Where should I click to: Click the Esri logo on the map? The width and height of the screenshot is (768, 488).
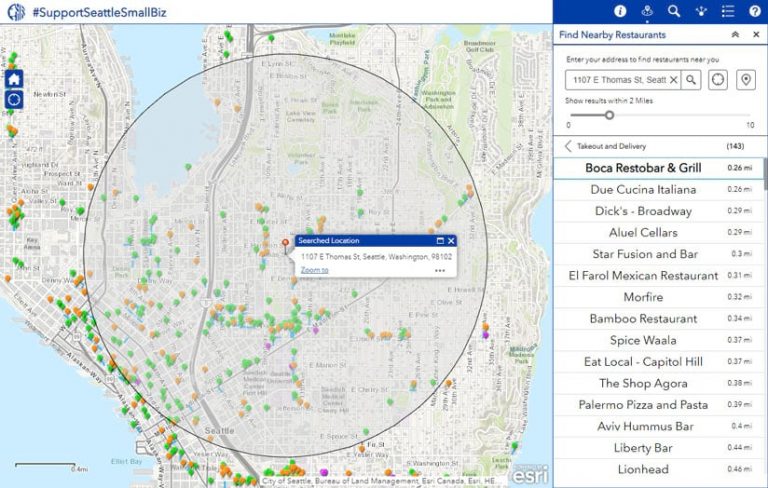pyautogui.click(x=530, y=474)
